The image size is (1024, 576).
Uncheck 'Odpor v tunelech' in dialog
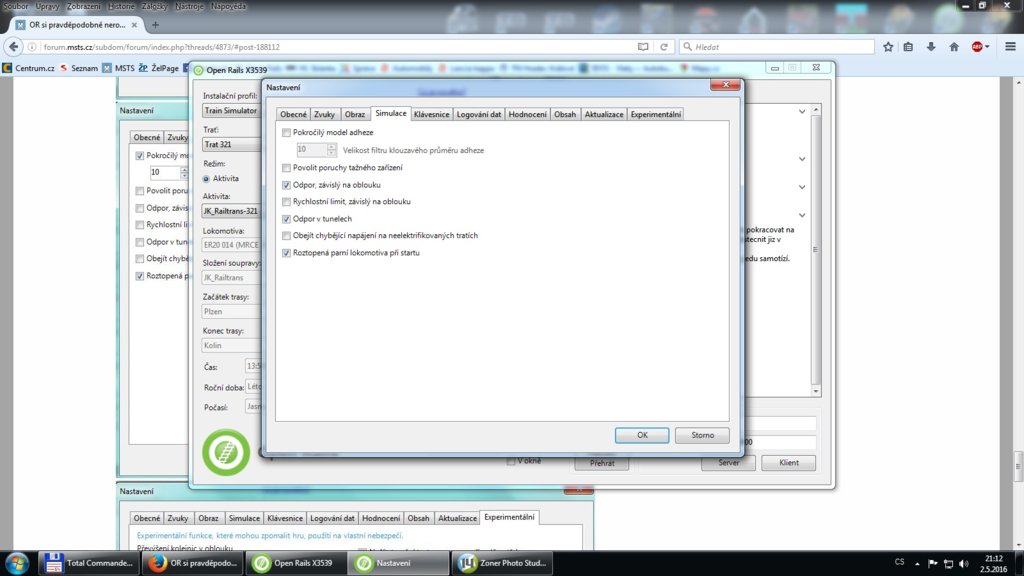point(286,219)
